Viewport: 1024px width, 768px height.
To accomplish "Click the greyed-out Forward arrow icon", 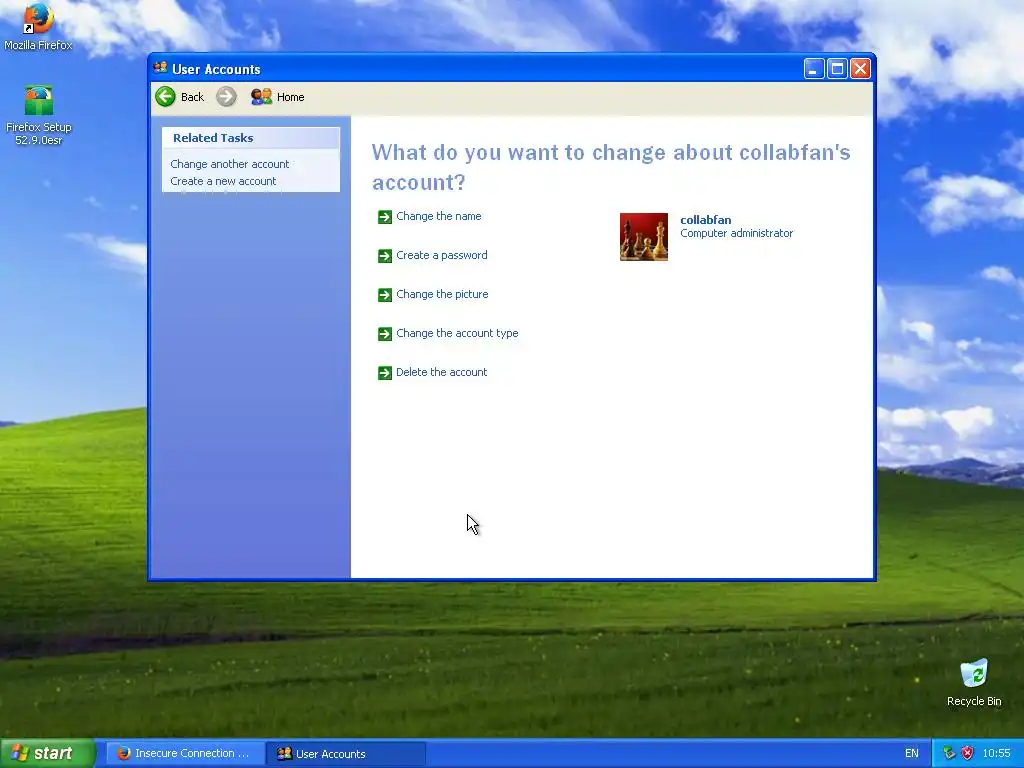I will point(226,97).
